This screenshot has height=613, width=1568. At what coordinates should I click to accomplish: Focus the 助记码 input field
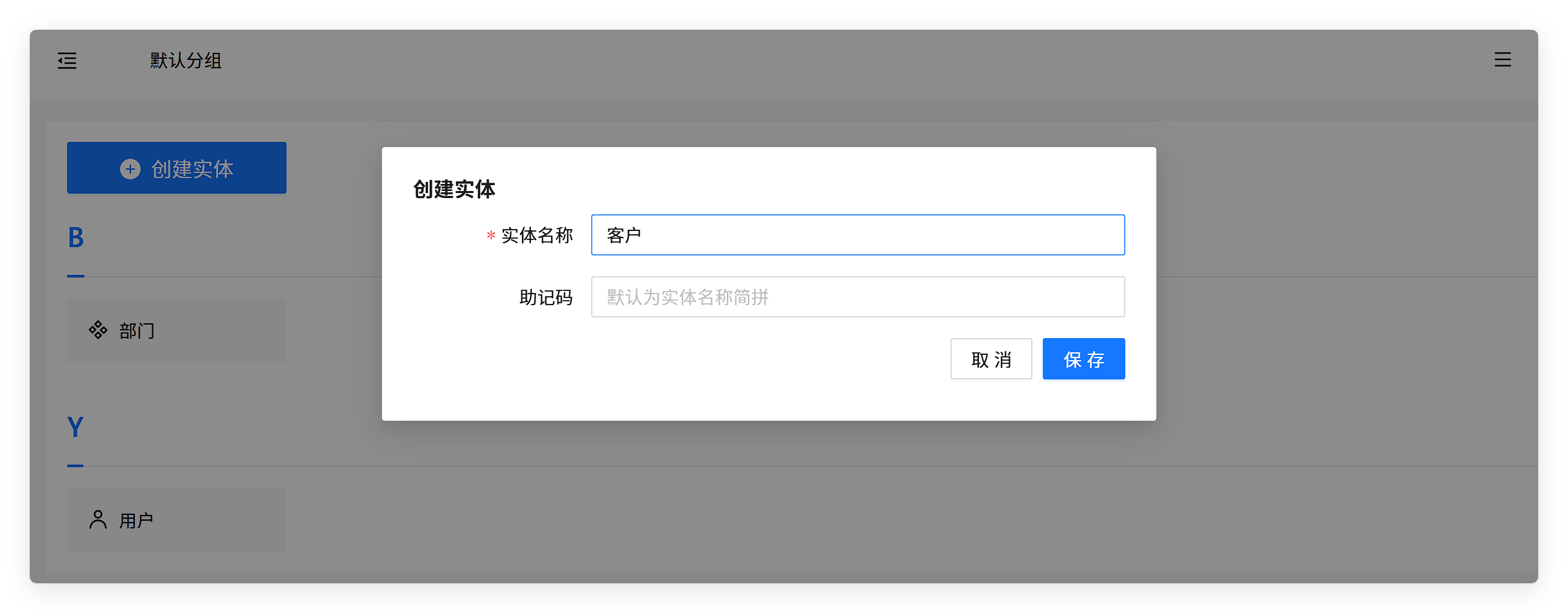pos(857,297)
